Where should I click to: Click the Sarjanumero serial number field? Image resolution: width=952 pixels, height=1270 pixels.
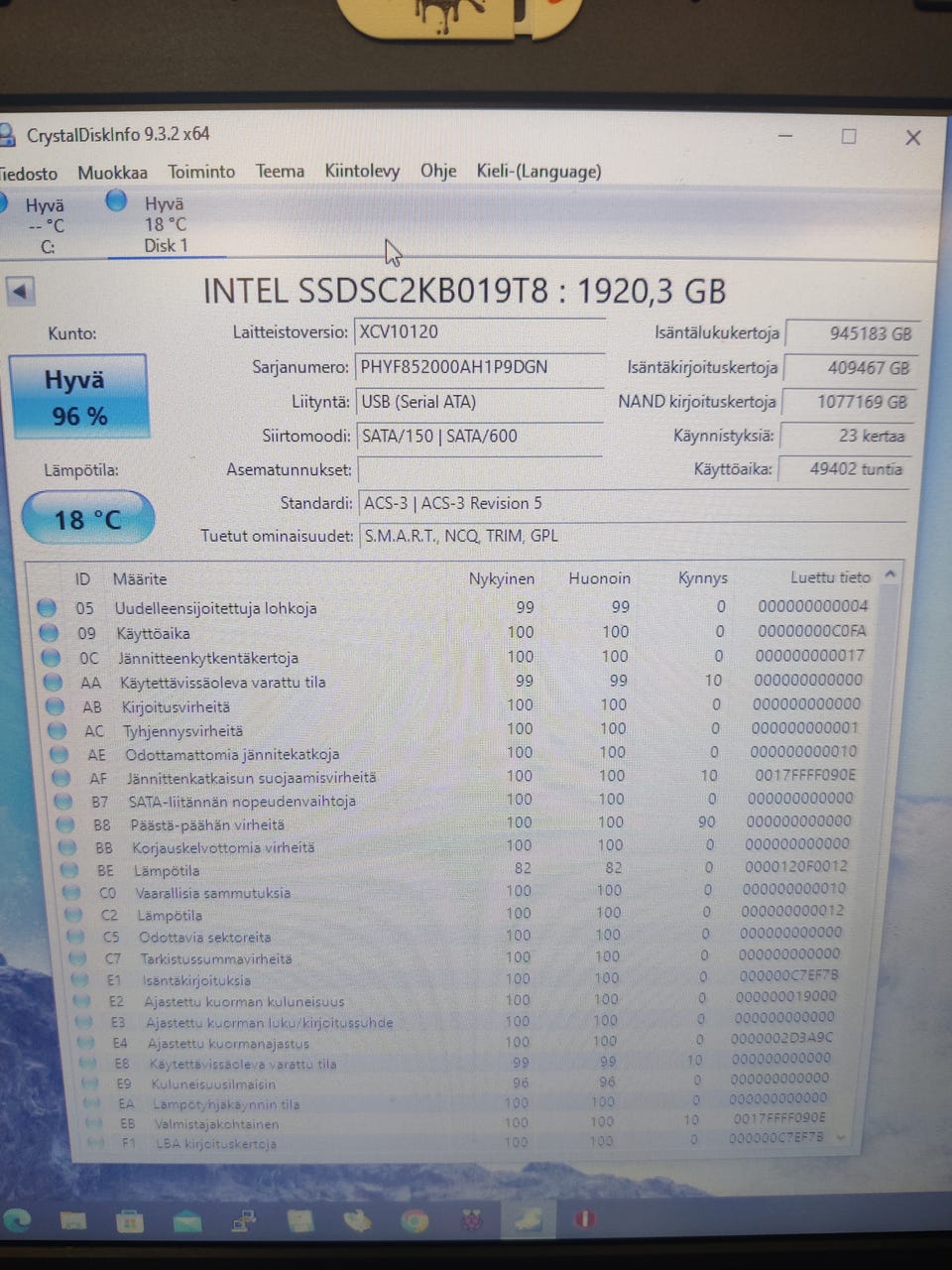479,367
